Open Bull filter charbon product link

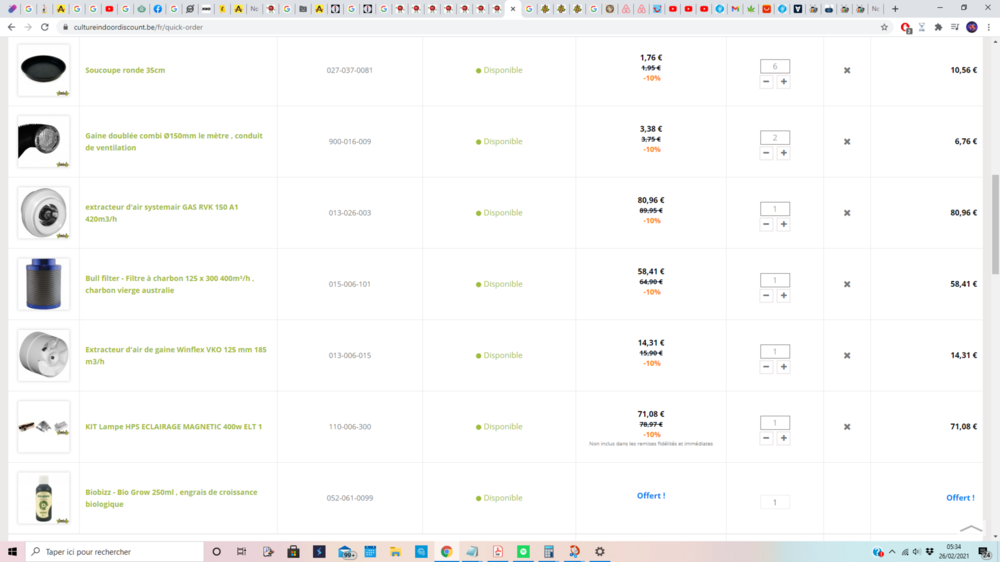170,285
